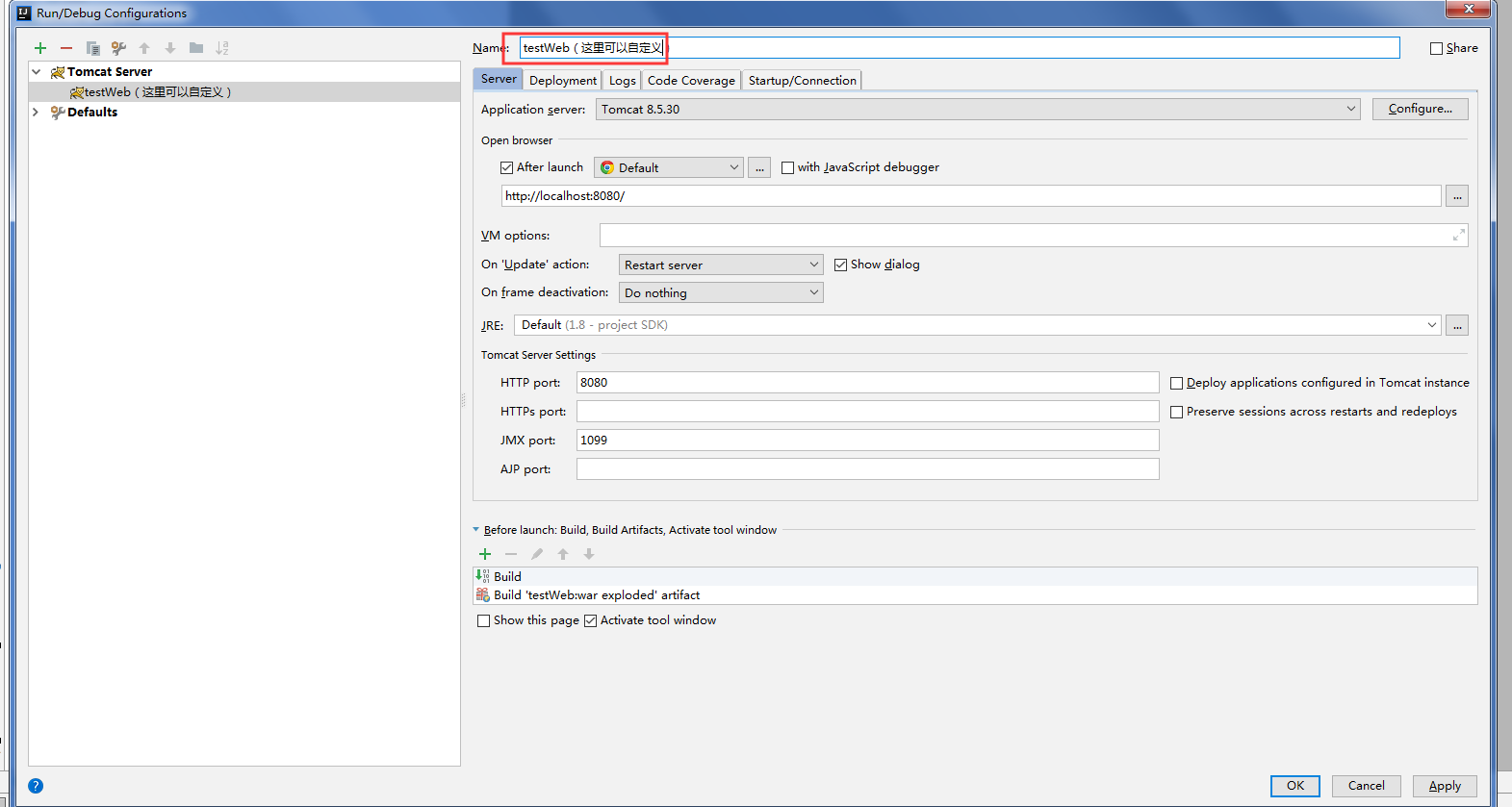Click the localhost URL field

971,196
